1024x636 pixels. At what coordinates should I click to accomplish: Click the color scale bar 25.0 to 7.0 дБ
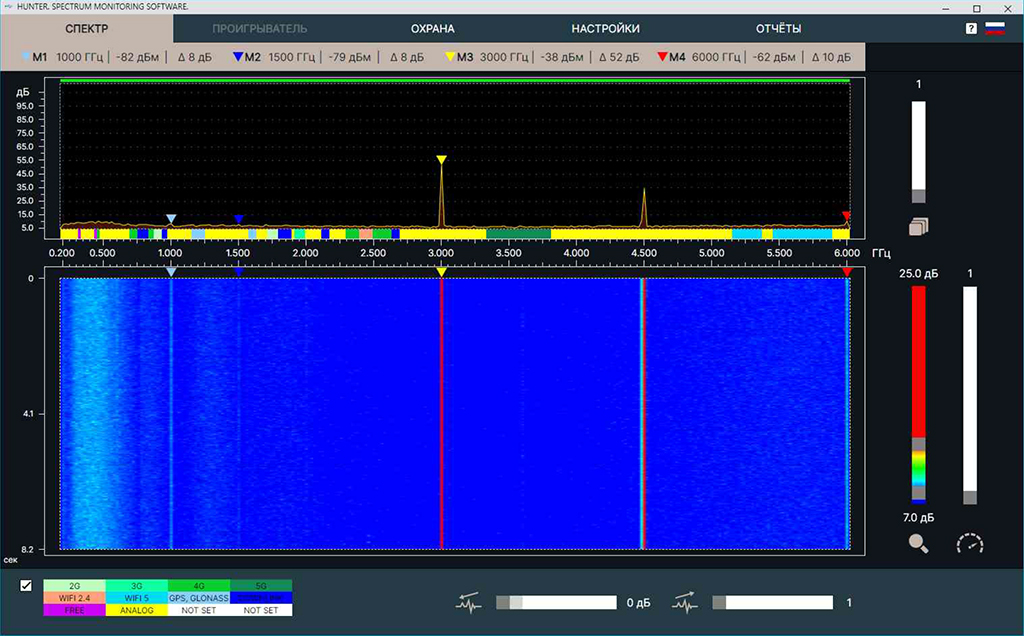918,395
